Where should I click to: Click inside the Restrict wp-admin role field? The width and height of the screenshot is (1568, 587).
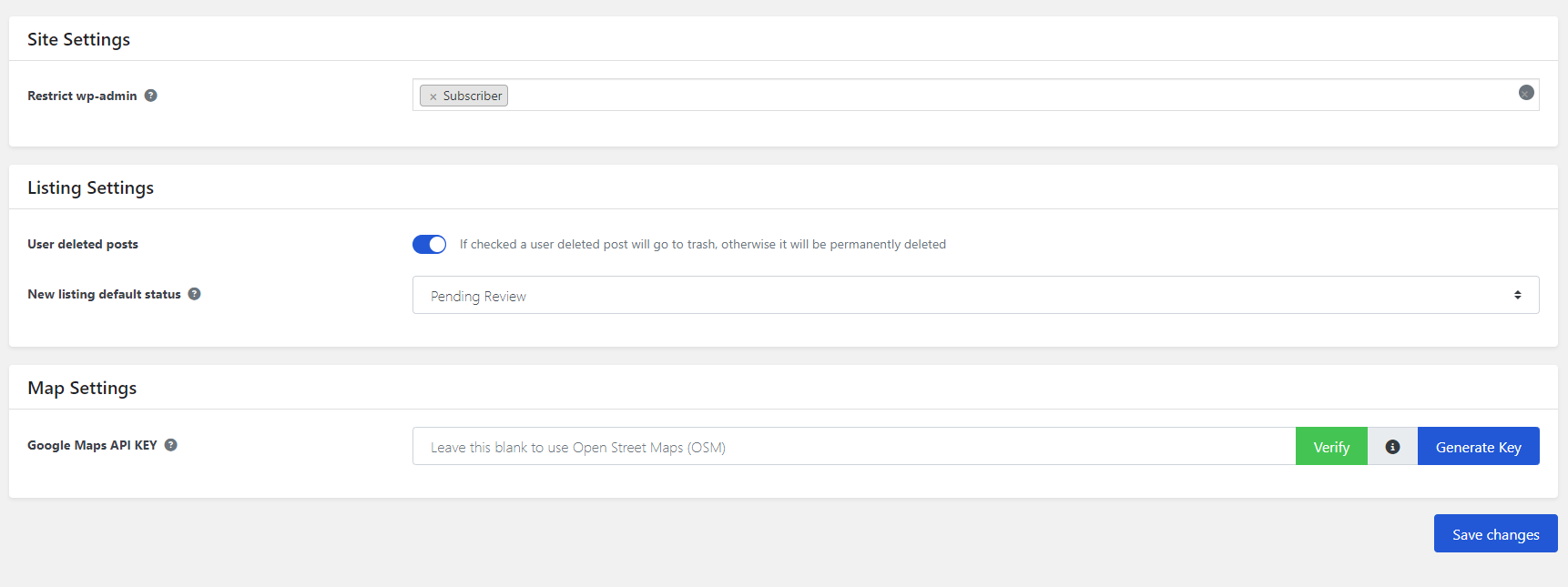975,95
